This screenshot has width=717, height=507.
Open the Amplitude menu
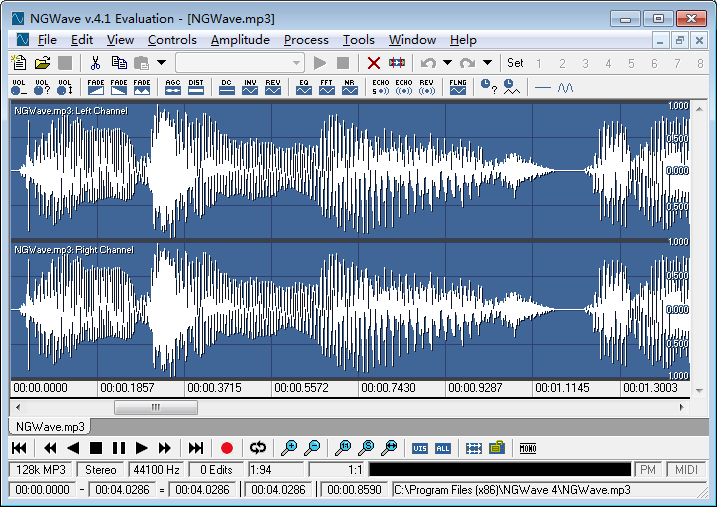click(x=240, y=40)
